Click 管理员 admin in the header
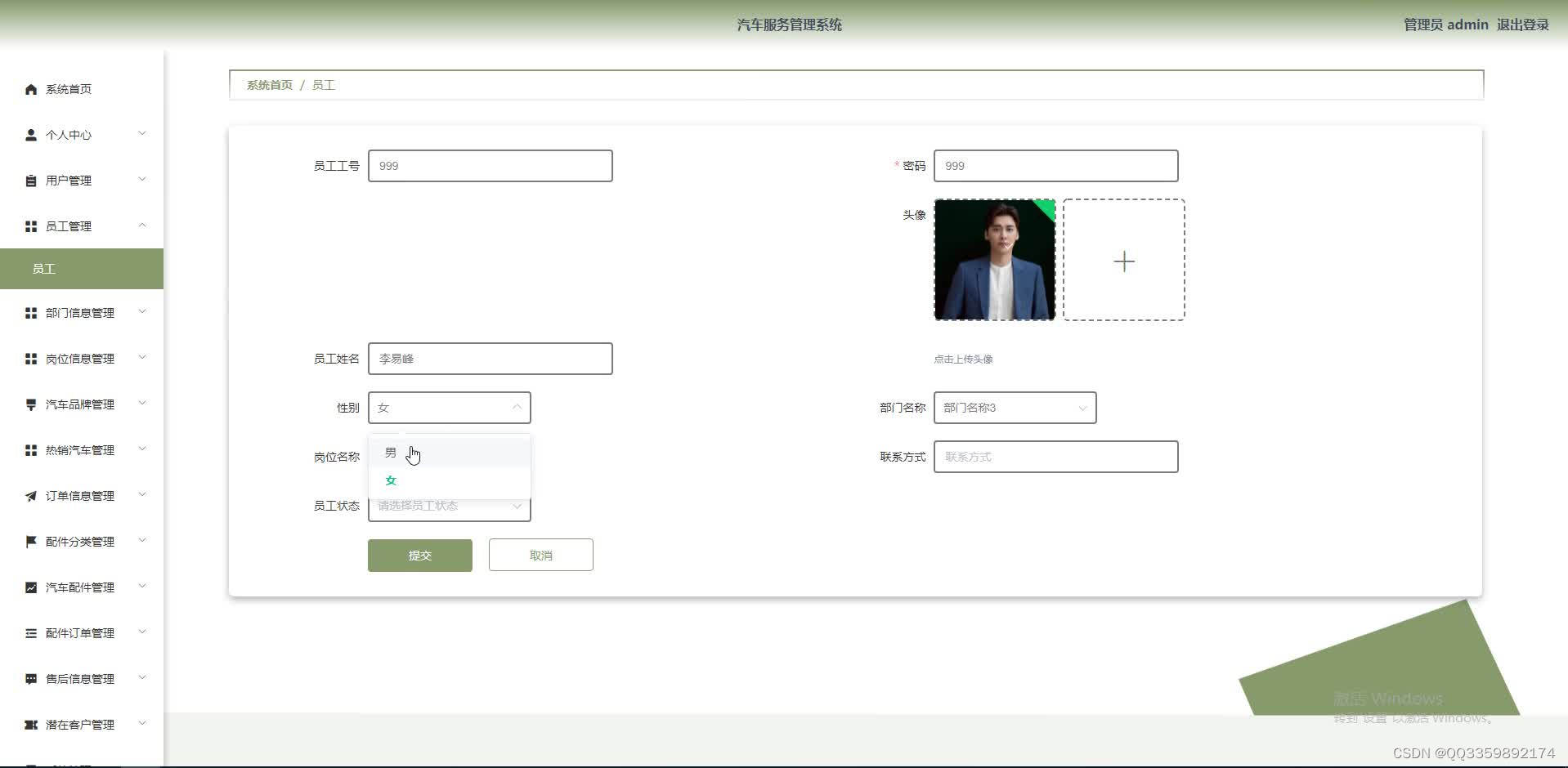Viewport: 1568px width, 768px height. 1446,25
